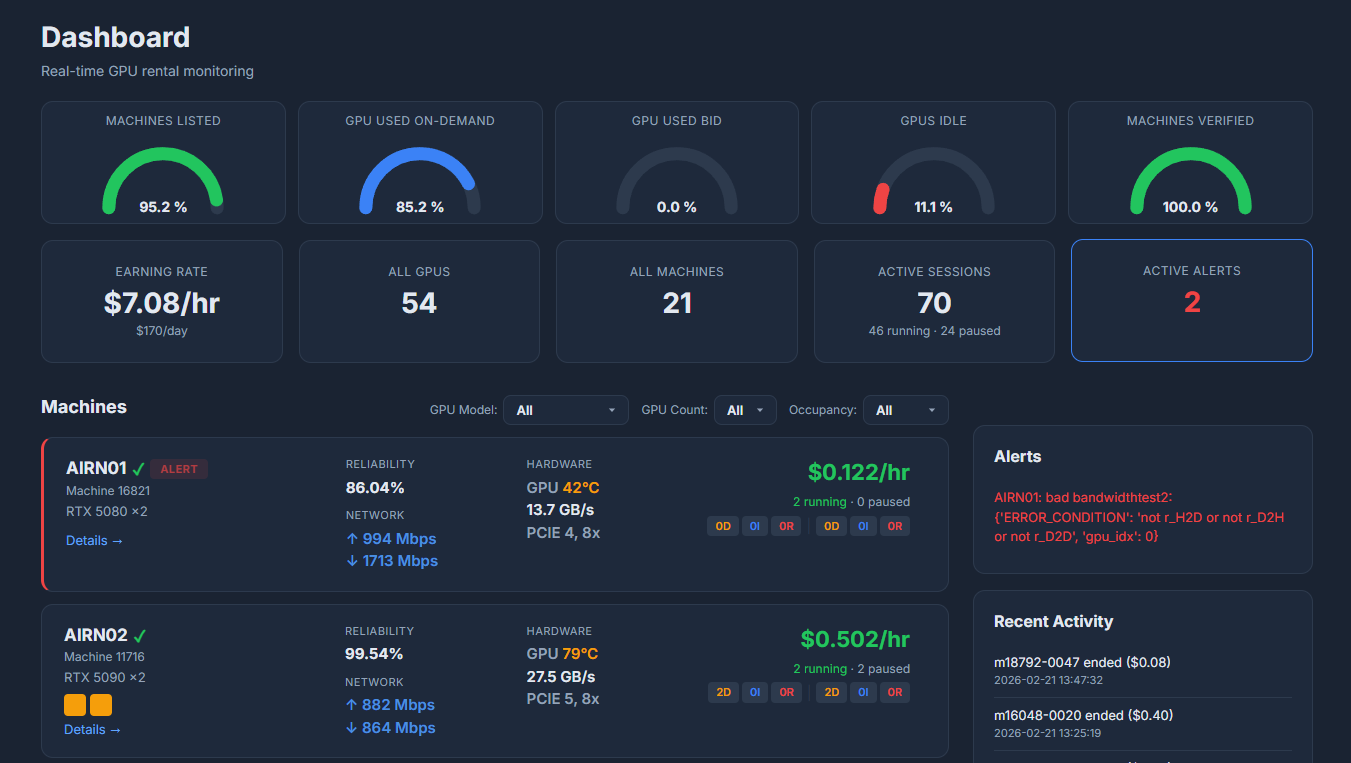Click the red ALERT badge on AIRN01

[181, 468]
